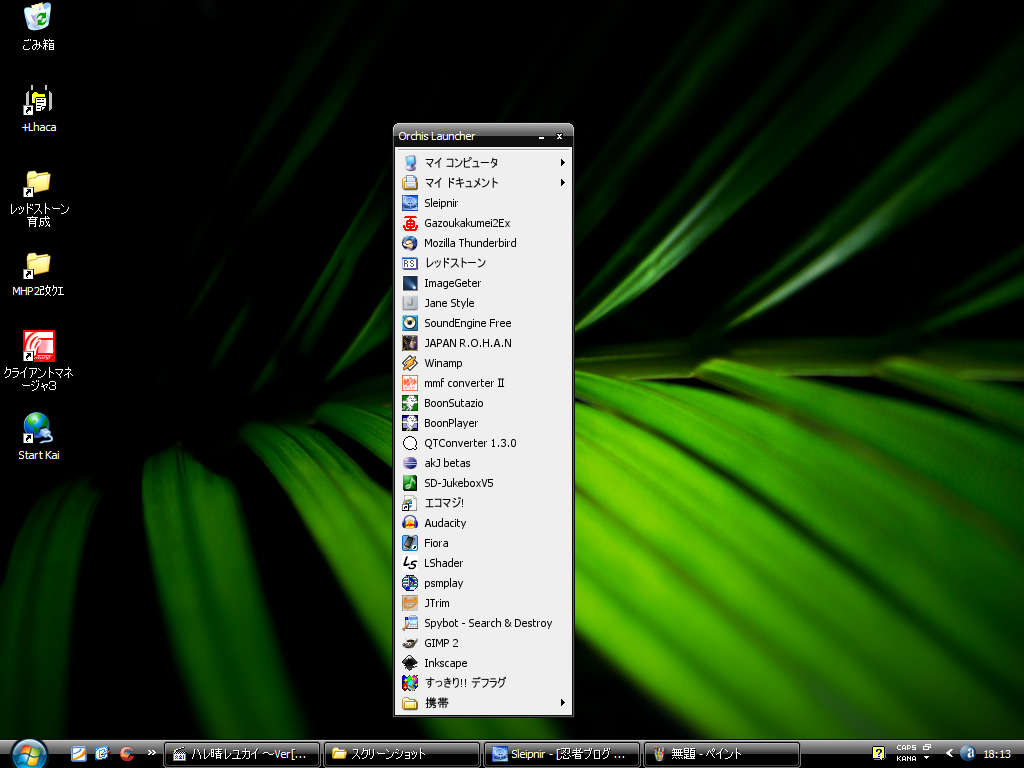Viewport: 1024px width, 768px height.
Task: Select the エコマジ! launcher entry
Action: tap(483, 503)
